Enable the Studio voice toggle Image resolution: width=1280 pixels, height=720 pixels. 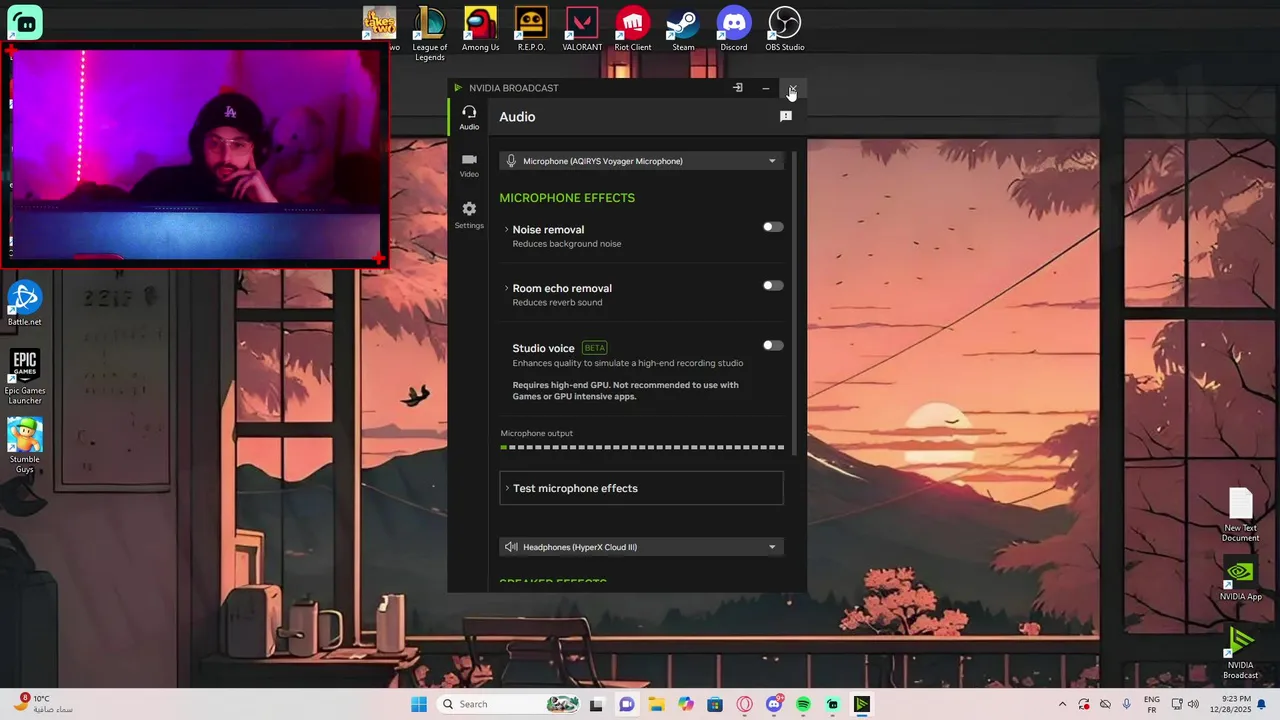pyautogui.click(x=773, y=346)
